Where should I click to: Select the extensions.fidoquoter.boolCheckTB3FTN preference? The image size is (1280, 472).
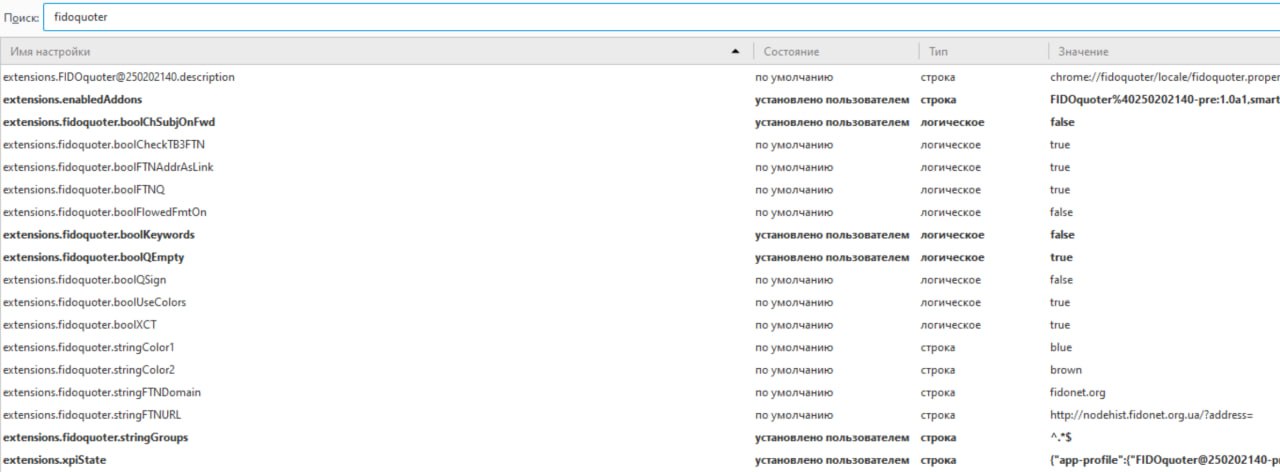point(104,145)
